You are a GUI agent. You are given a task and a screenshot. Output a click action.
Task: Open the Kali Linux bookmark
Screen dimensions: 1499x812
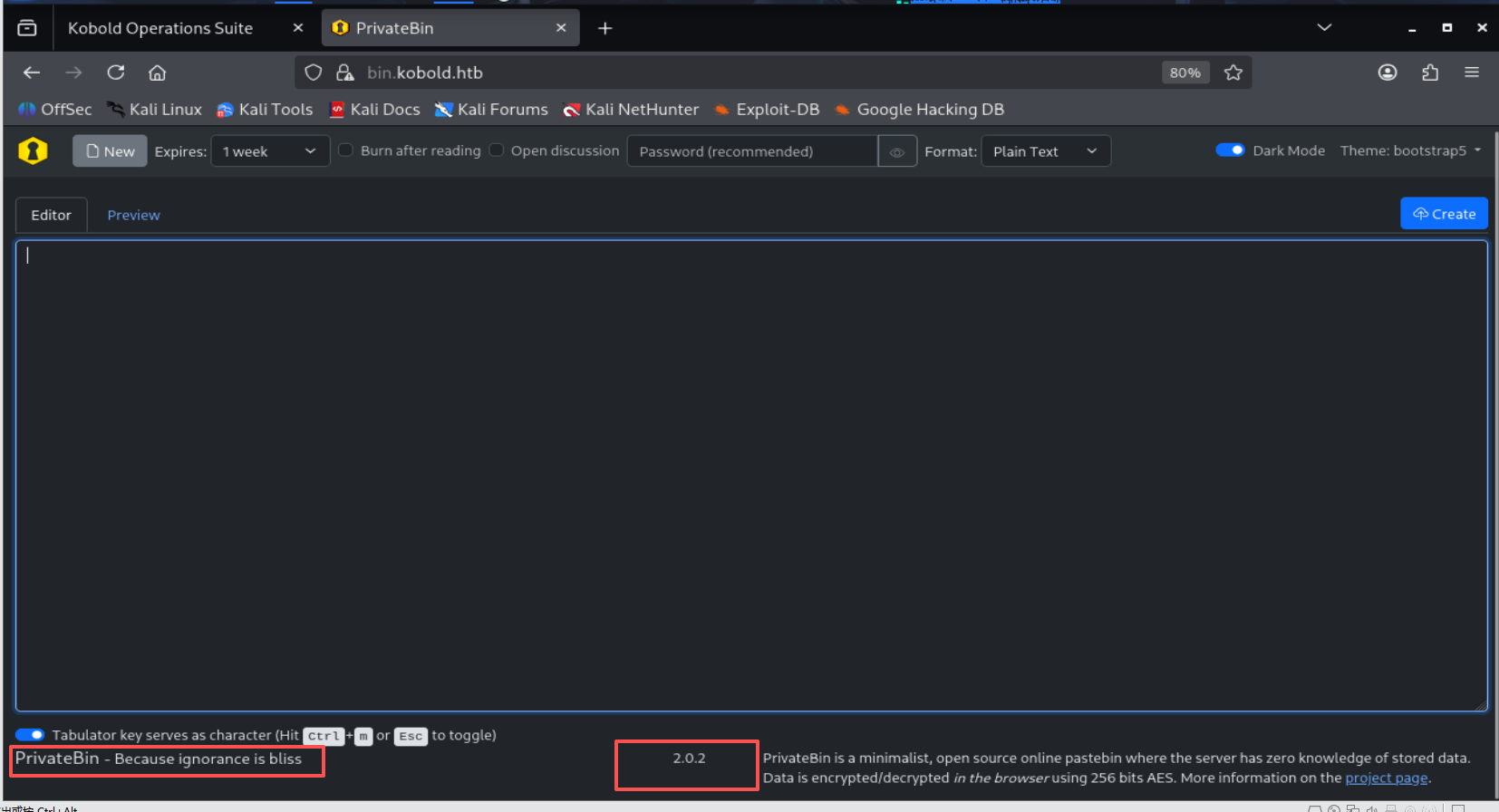click(154, 110)
